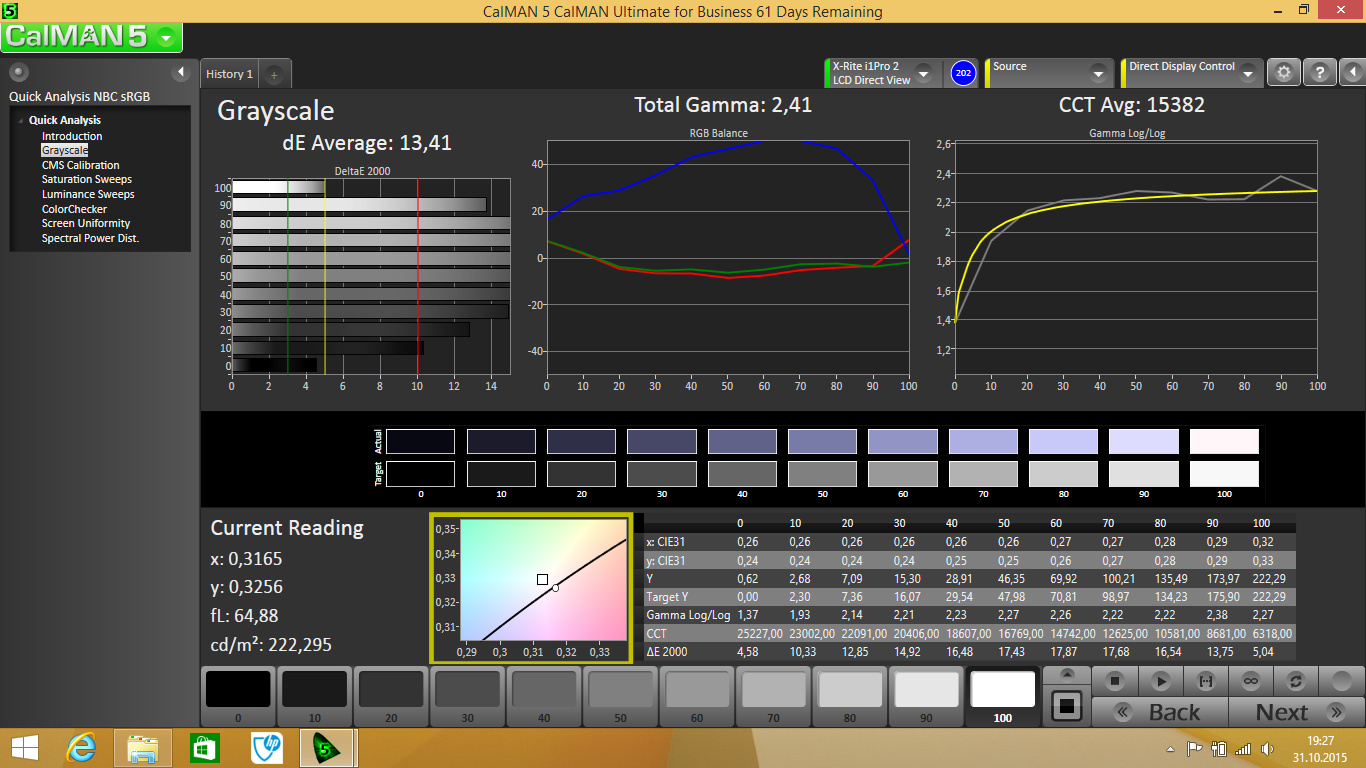Select the 70 percent gray pattern swatch
Image resolution: width=1366 pixels, height=768 pixels.
point(773,695)
